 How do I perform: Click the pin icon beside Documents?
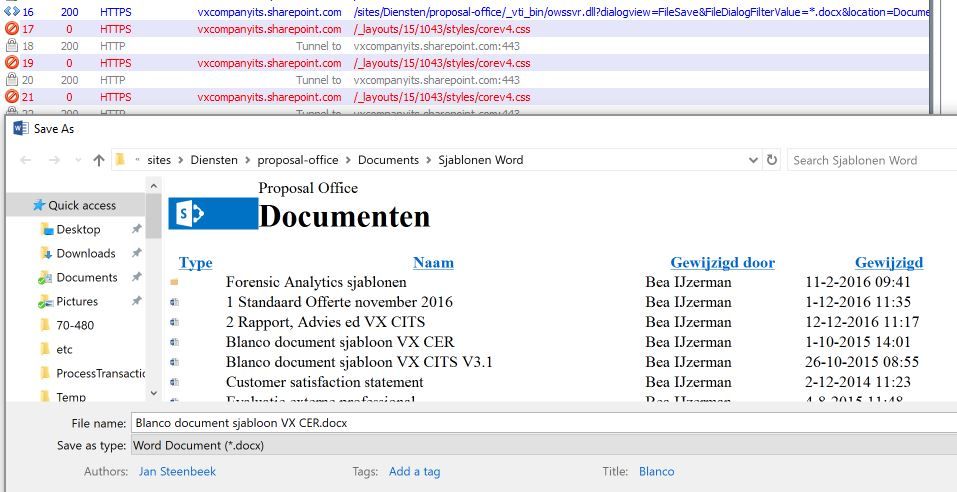137,277
